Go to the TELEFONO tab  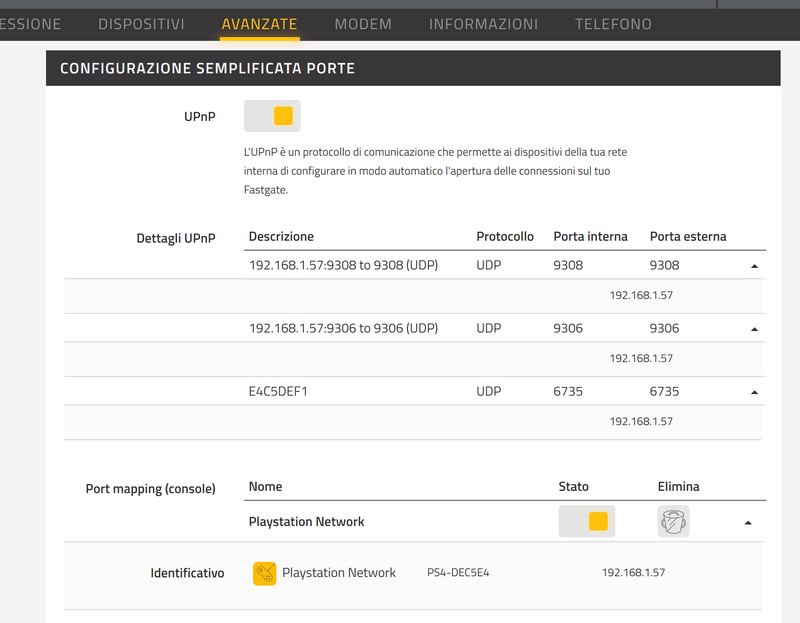(613, 24)
